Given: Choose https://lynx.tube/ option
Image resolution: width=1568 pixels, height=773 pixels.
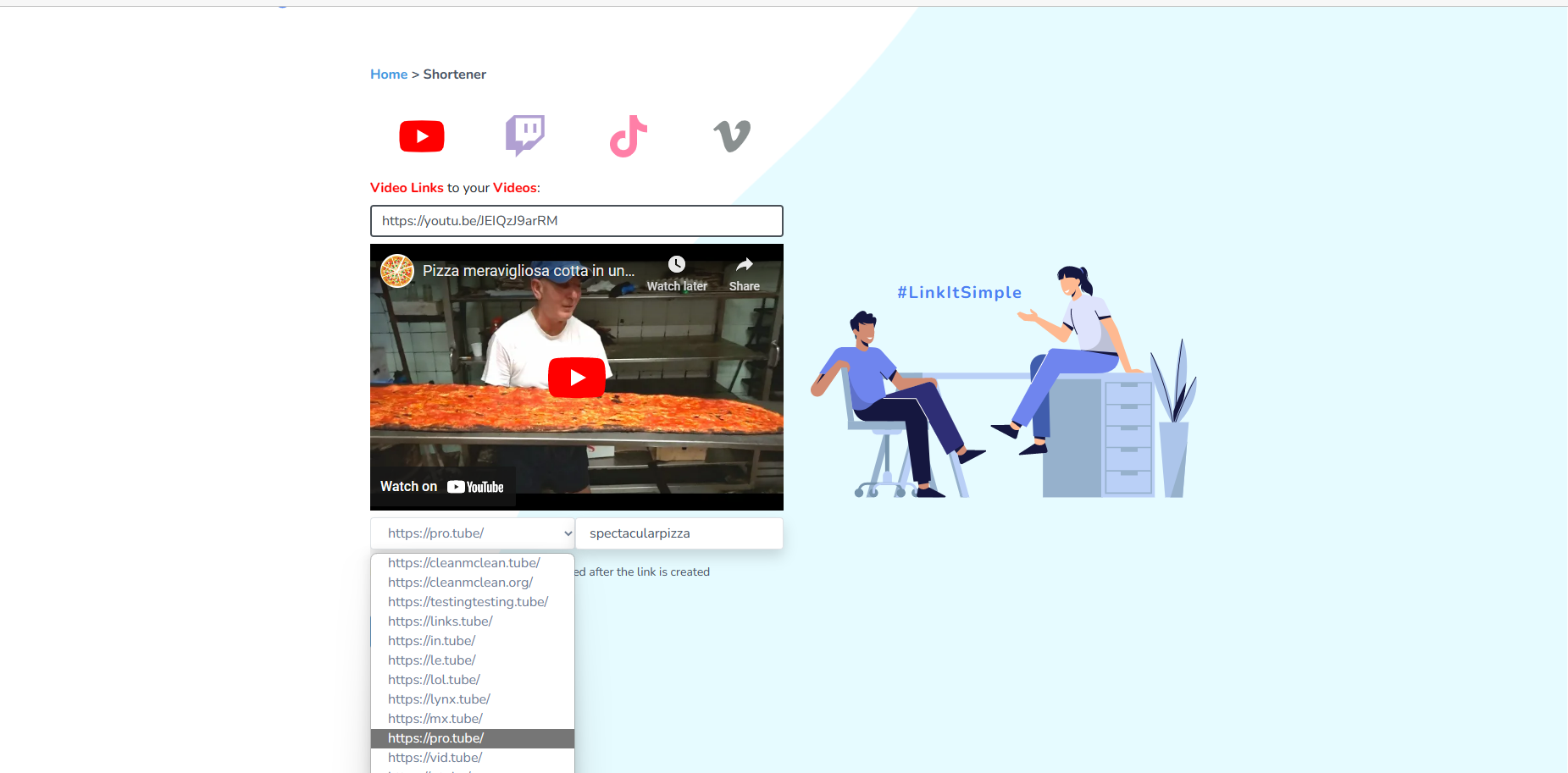Looking at the screenshot, I should click(x=473, y=699).
